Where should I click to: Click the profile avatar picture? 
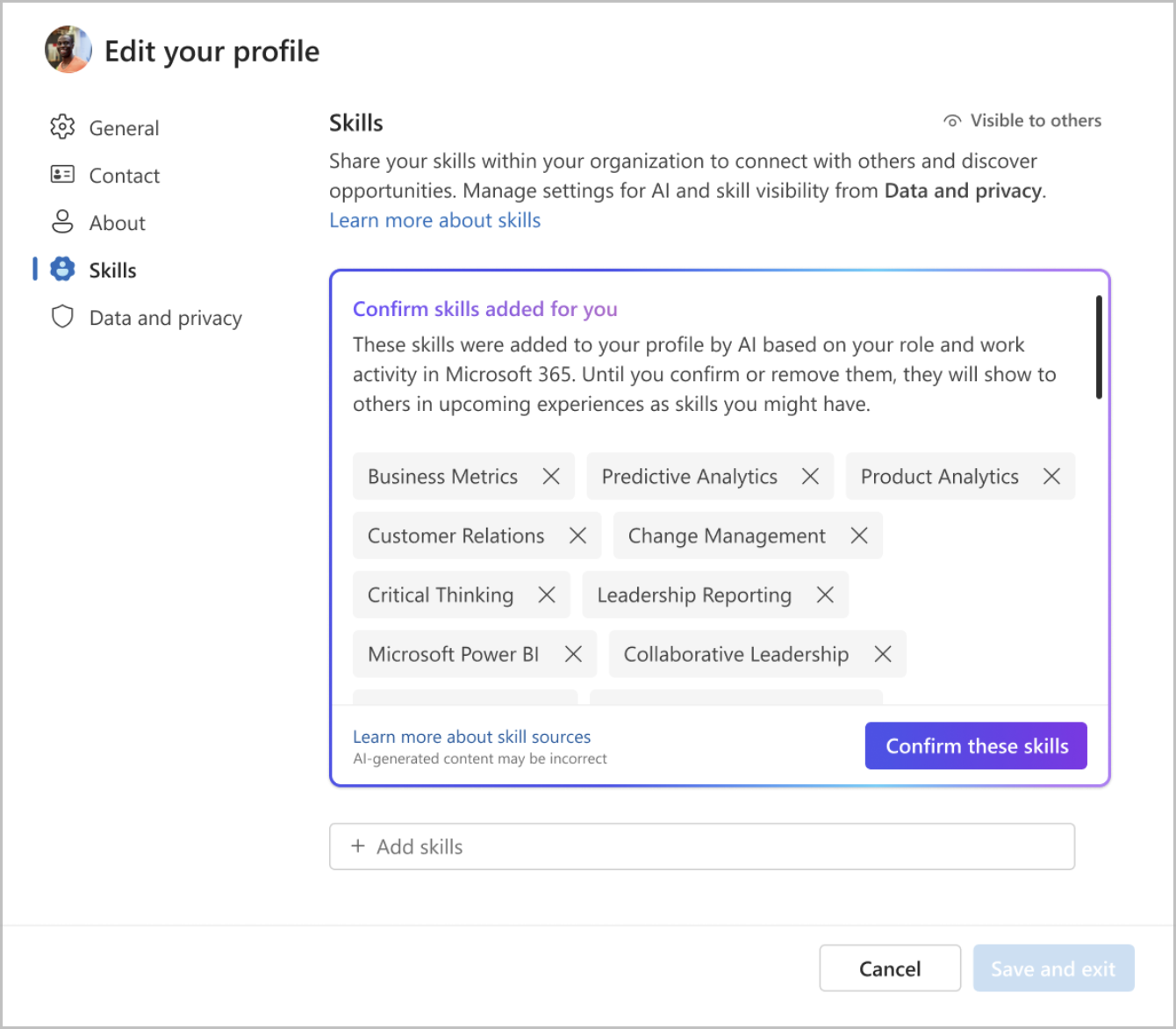68,50
